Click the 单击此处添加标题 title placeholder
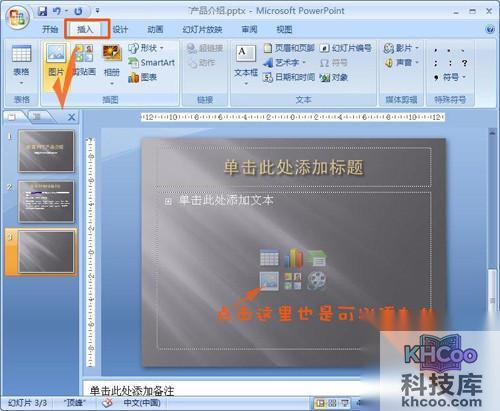 [293, 167]
